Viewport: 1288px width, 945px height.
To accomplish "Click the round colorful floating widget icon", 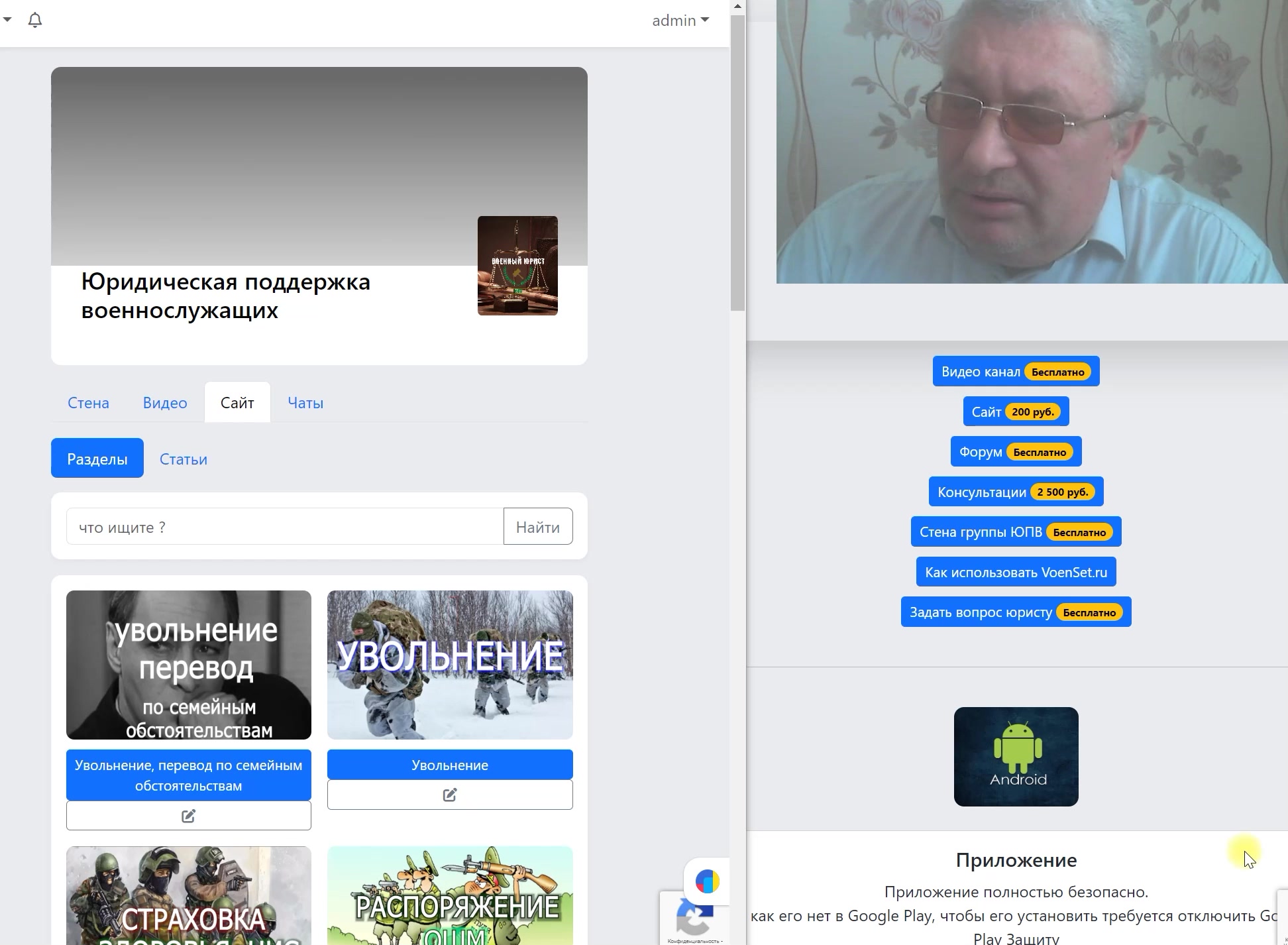I will click(x=707, y=882).
